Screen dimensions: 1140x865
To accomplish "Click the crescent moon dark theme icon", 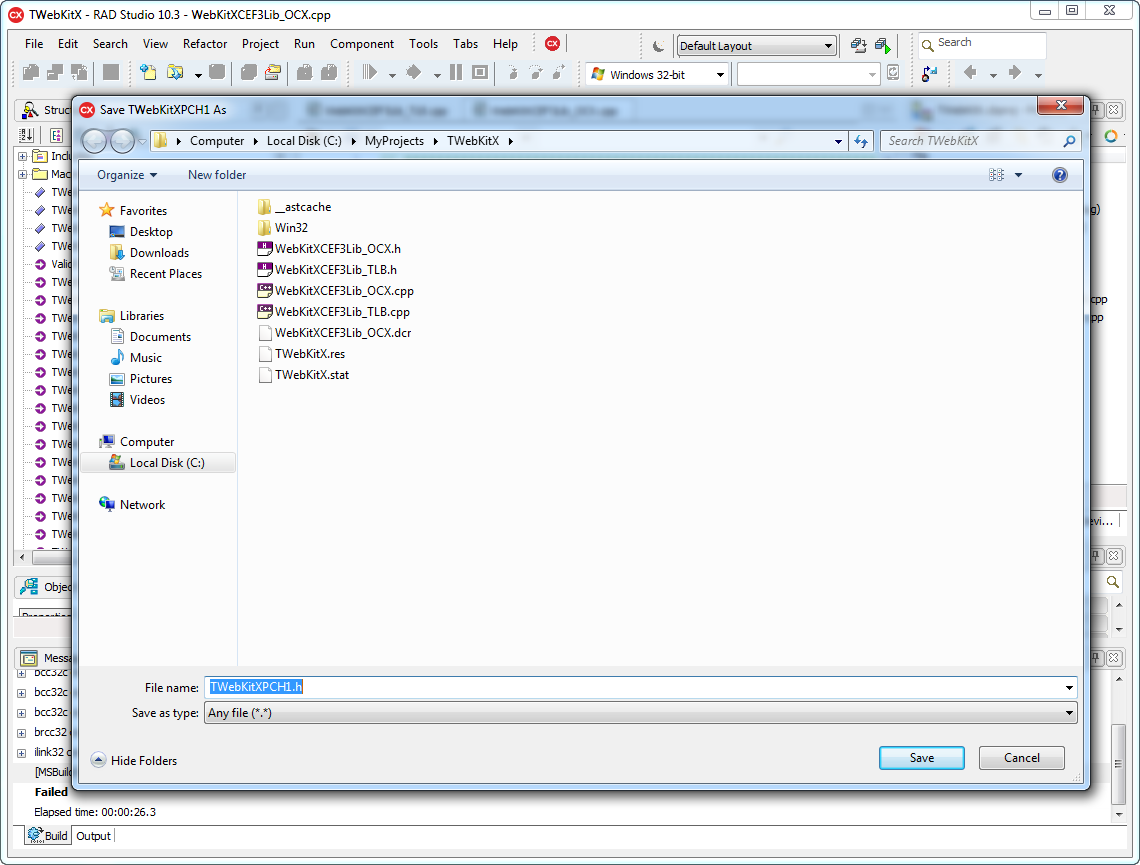I will pyautogui.click(x=659, y=46).
